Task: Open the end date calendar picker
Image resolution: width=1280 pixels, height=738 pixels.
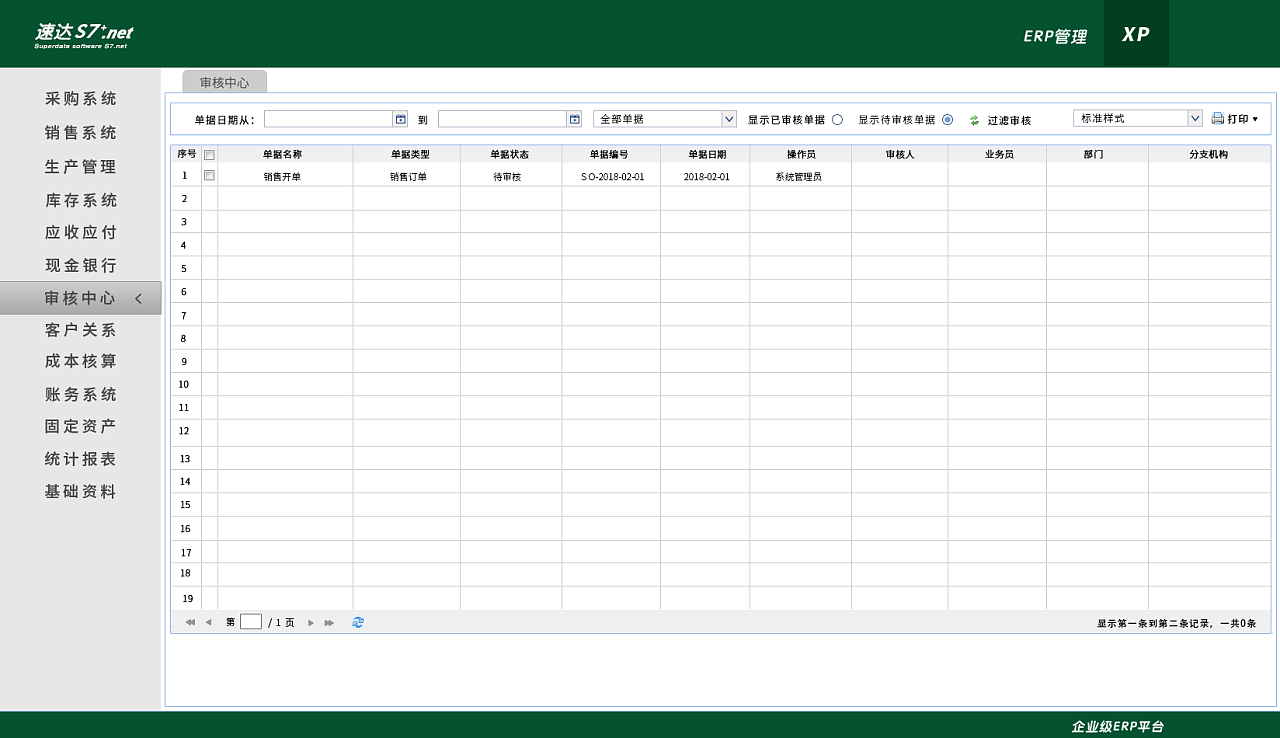Action: (575, 119)
